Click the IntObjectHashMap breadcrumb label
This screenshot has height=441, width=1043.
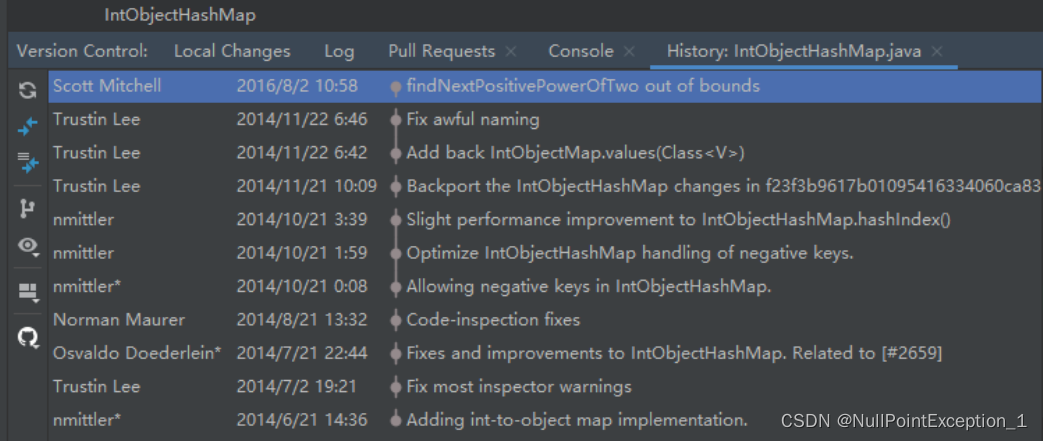(x=180, y=15)
